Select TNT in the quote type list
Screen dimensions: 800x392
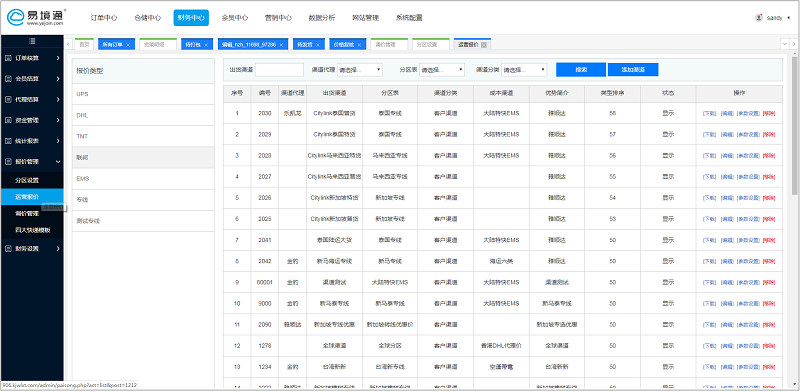(143, 137)
